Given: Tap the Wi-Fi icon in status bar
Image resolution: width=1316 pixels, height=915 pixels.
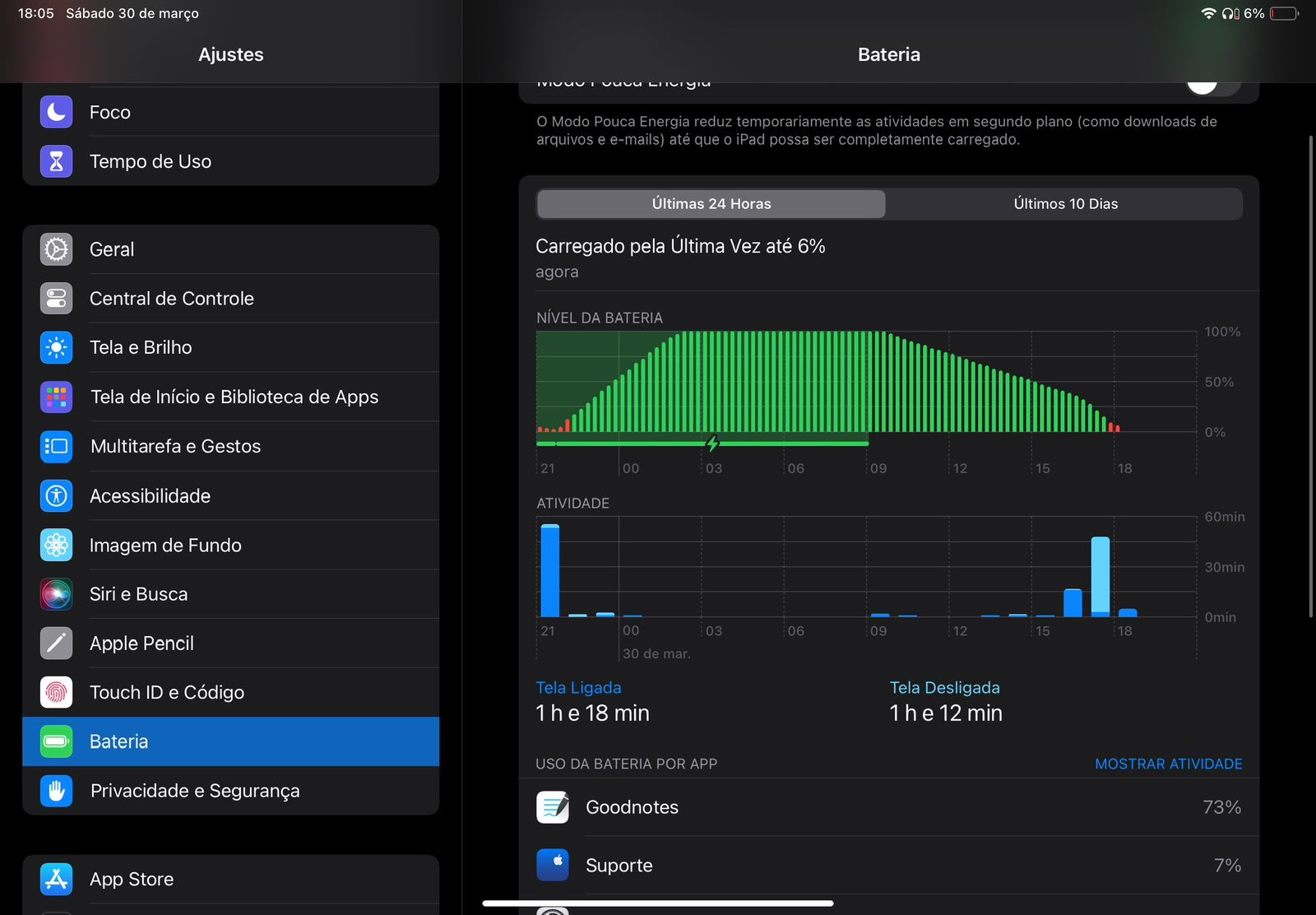Looking at the screenshot, I should click(1208, 13).
